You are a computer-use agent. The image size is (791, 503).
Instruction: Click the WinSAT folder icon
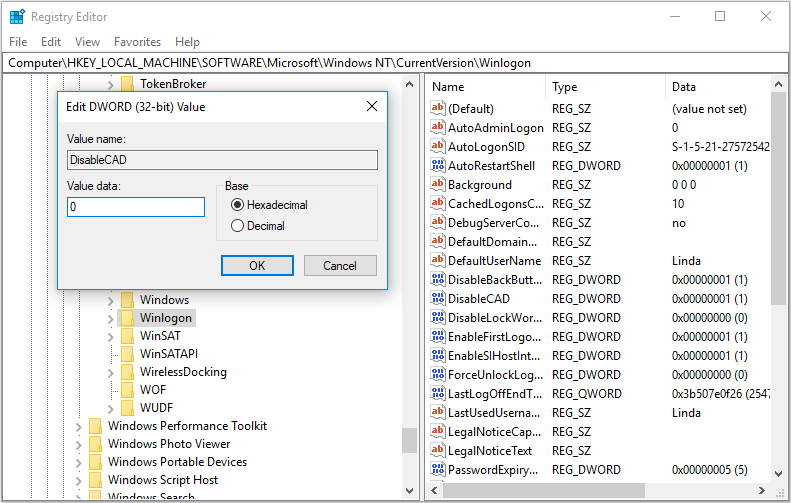(x=127, y=336)
